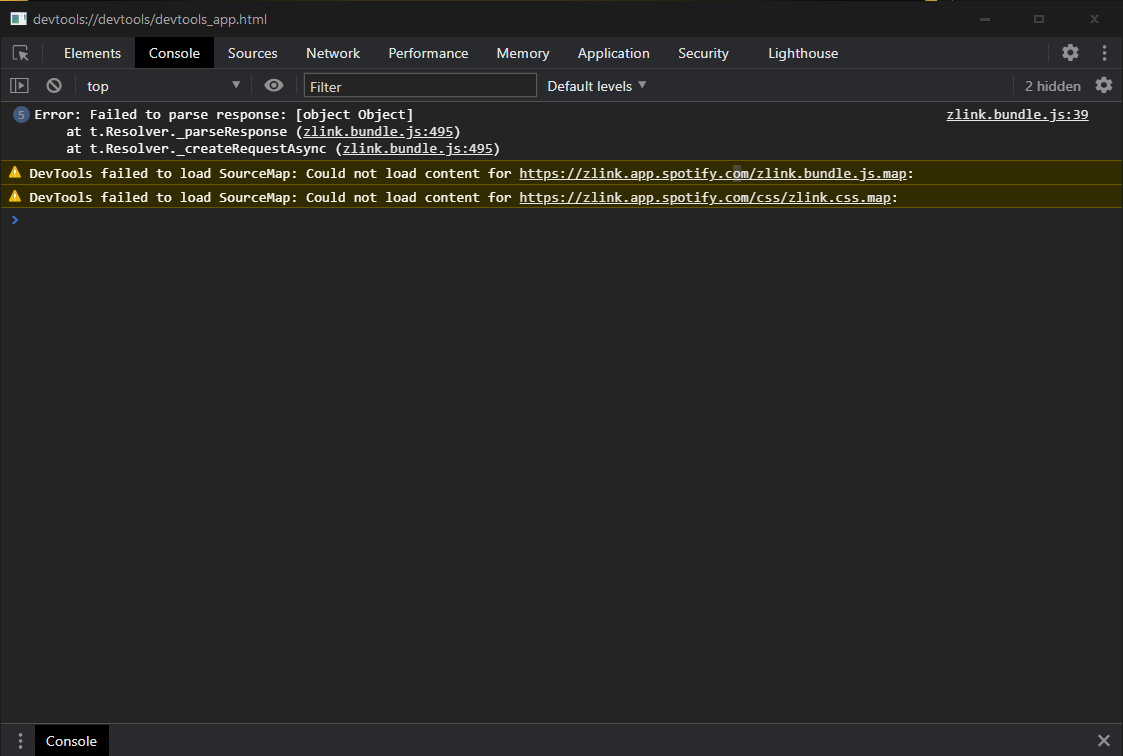The height and width of the screenshot is (756, 1123).
Task: Create a live expression with the eye icon
Action: tap(274, 85)
